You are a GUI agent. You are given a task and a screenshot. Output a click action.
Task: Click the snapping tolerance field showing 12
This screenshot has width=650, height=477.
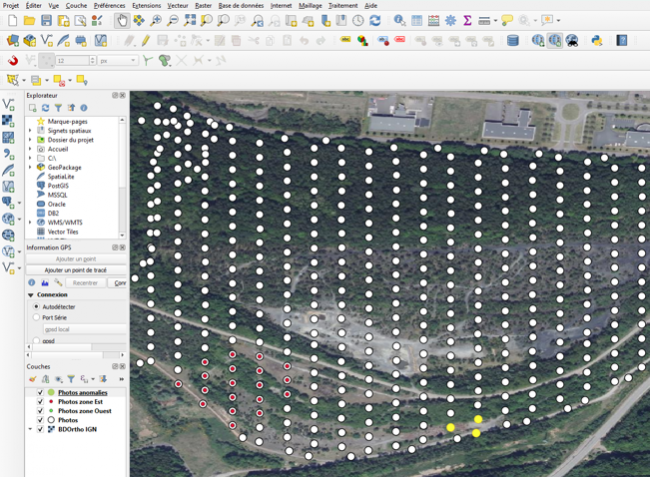(75, 61)
